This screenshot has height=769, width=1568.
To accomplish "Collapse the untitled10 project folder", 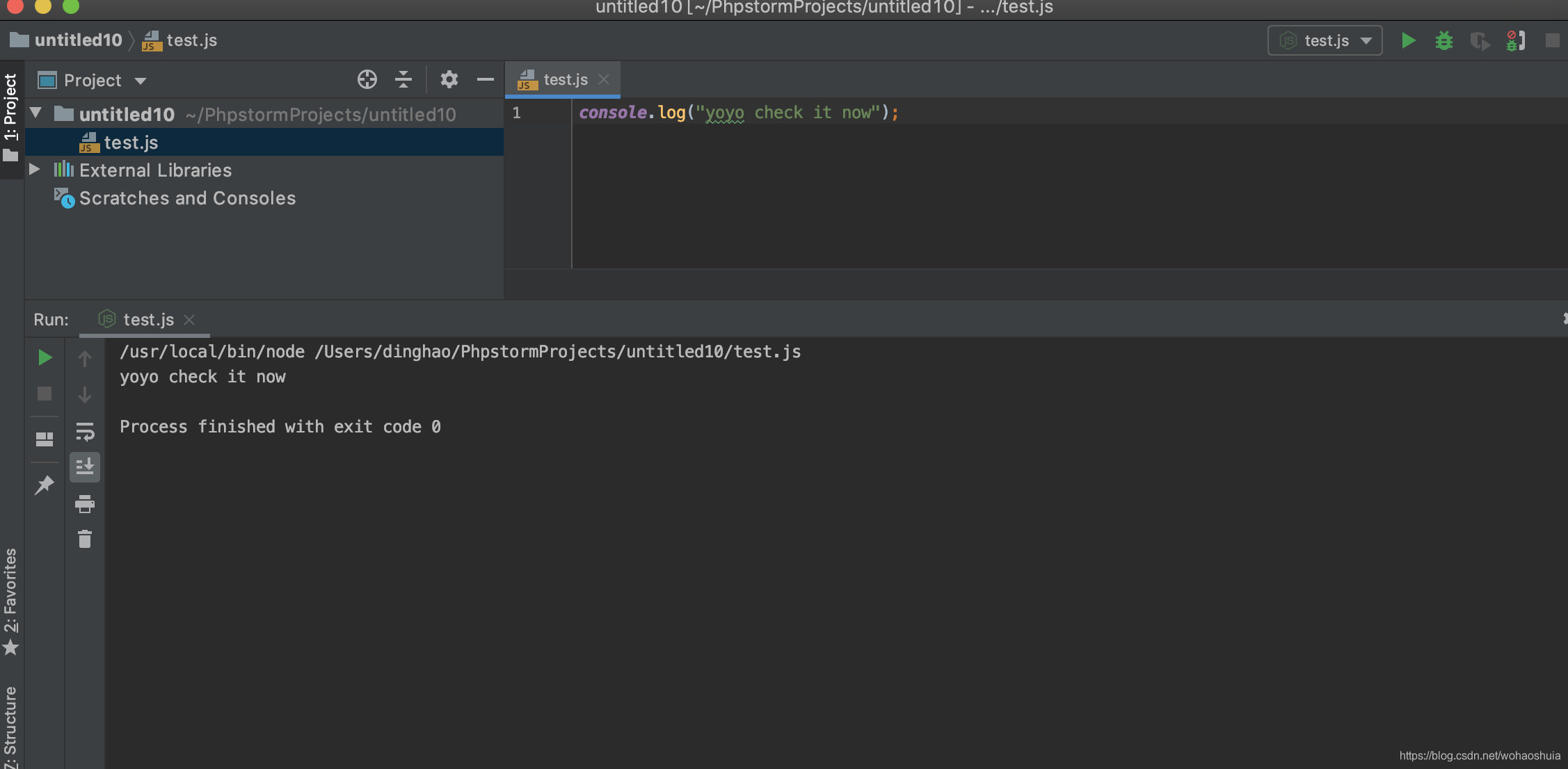I will point(36,113).
